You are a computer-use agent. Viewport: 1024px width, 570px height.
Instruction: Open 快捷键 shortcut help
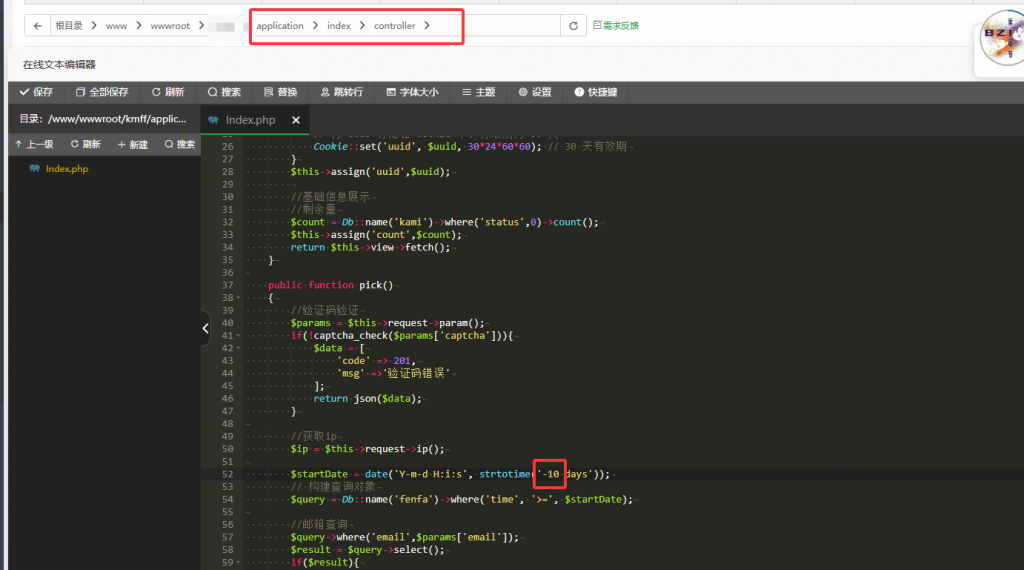point(596,92)
